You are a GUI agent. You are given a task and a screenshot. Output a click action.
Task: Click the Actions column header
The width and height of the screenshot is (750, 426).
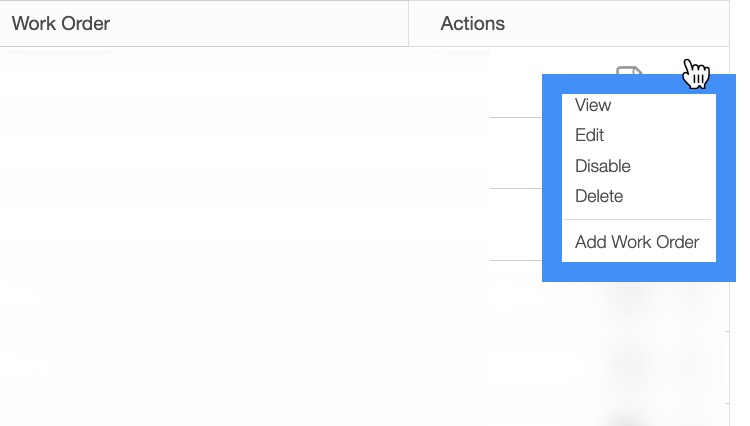[x=472, y=23]
